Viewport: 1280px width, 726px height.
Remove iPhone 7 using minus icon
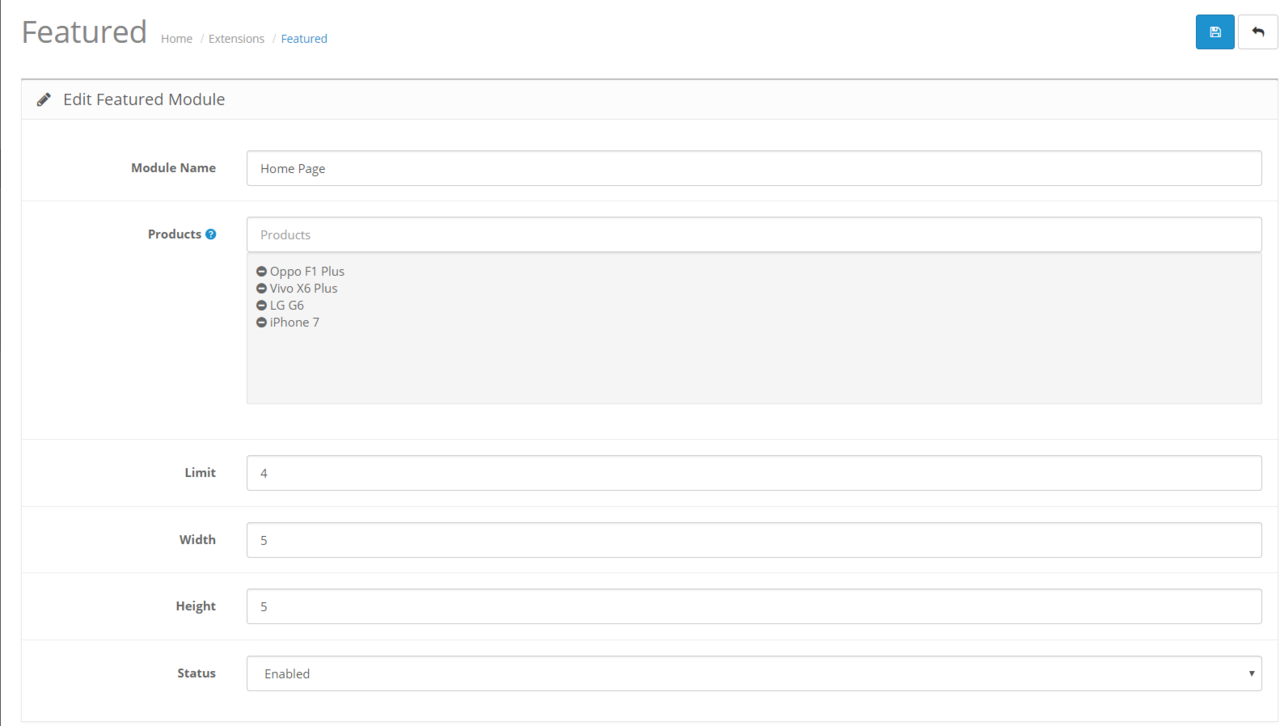(x=262, y=323)
